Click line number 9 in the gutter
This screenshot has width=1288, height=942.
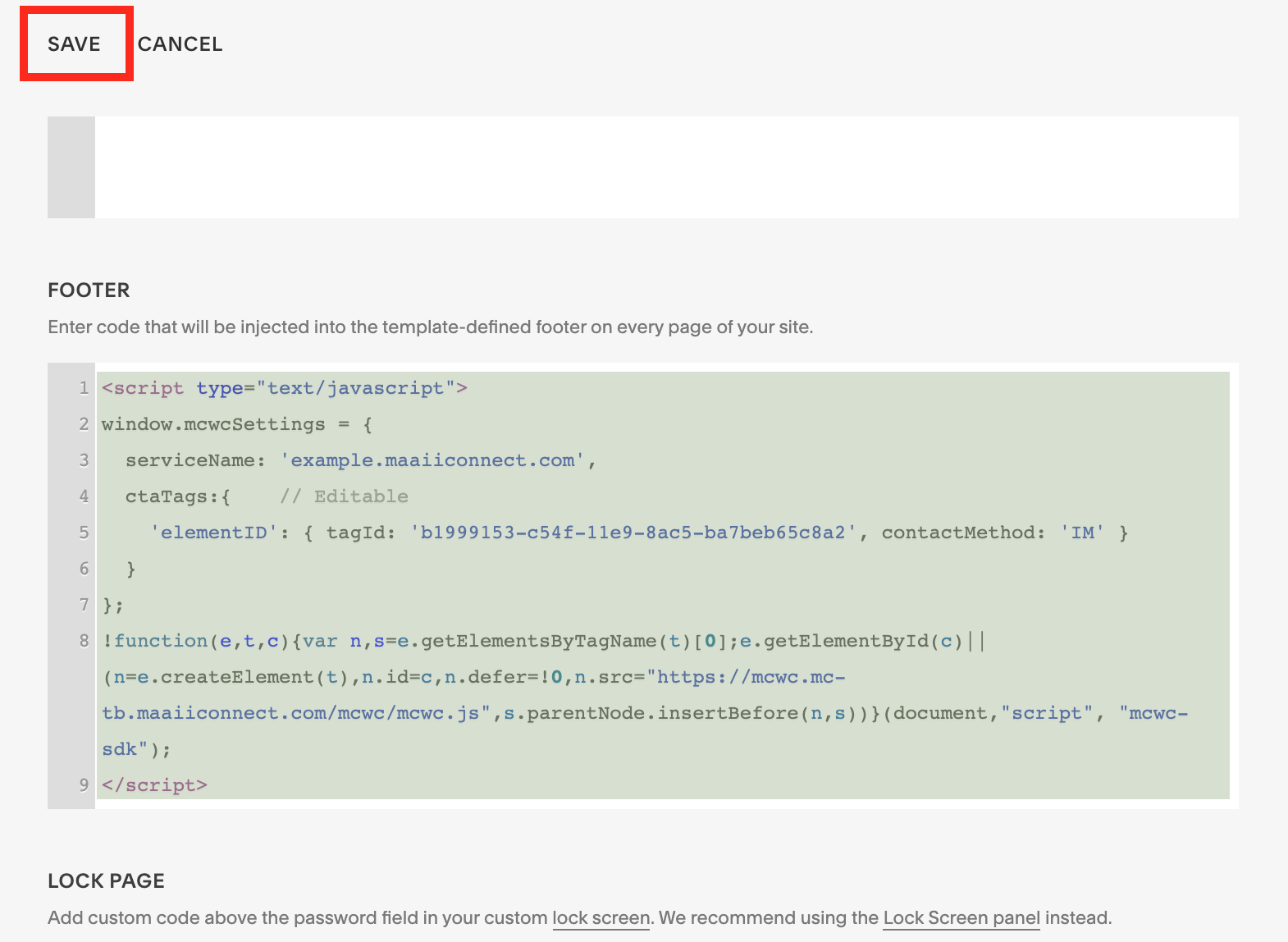[x=84, y=785]
